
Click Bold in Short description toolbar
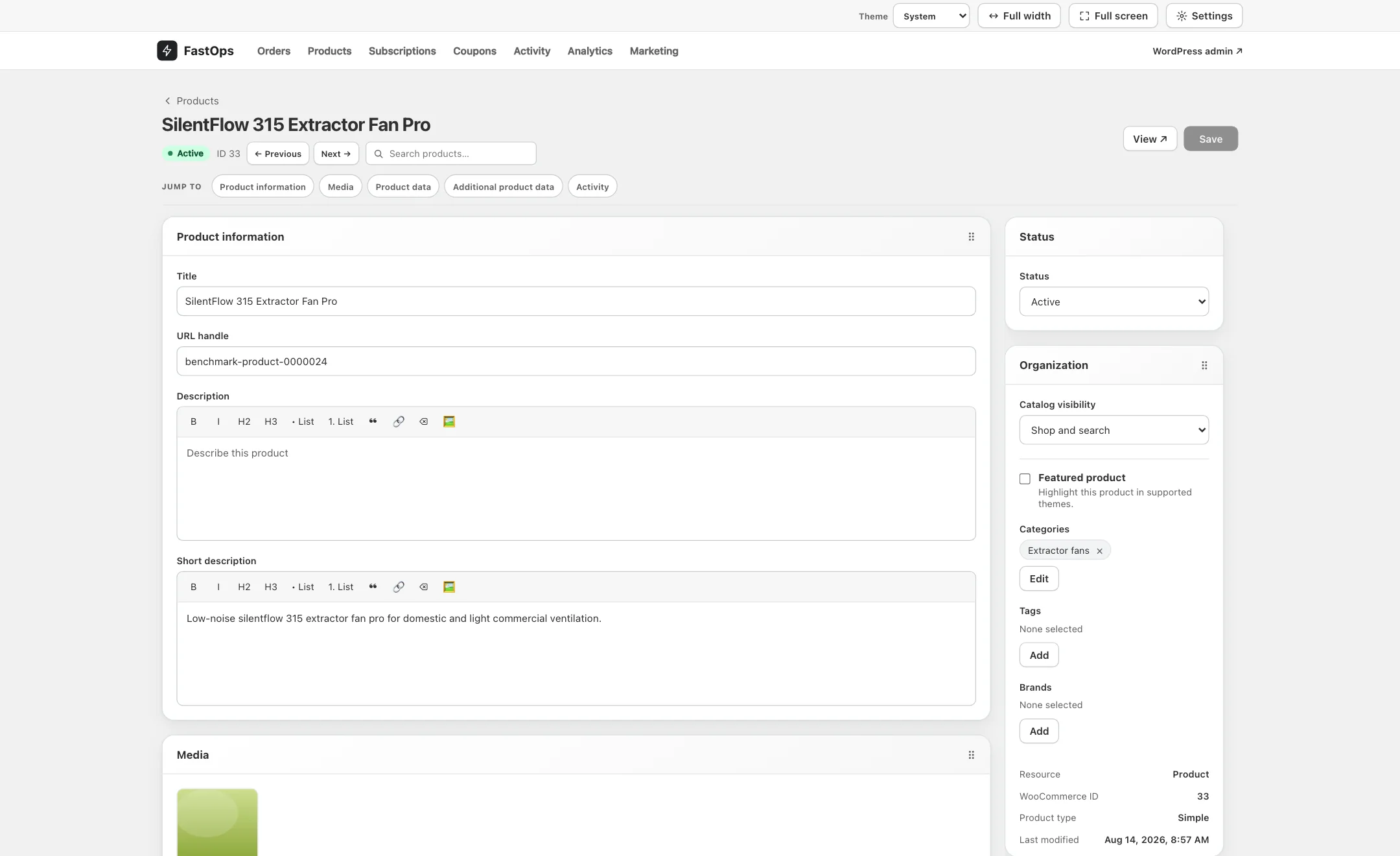193,587
